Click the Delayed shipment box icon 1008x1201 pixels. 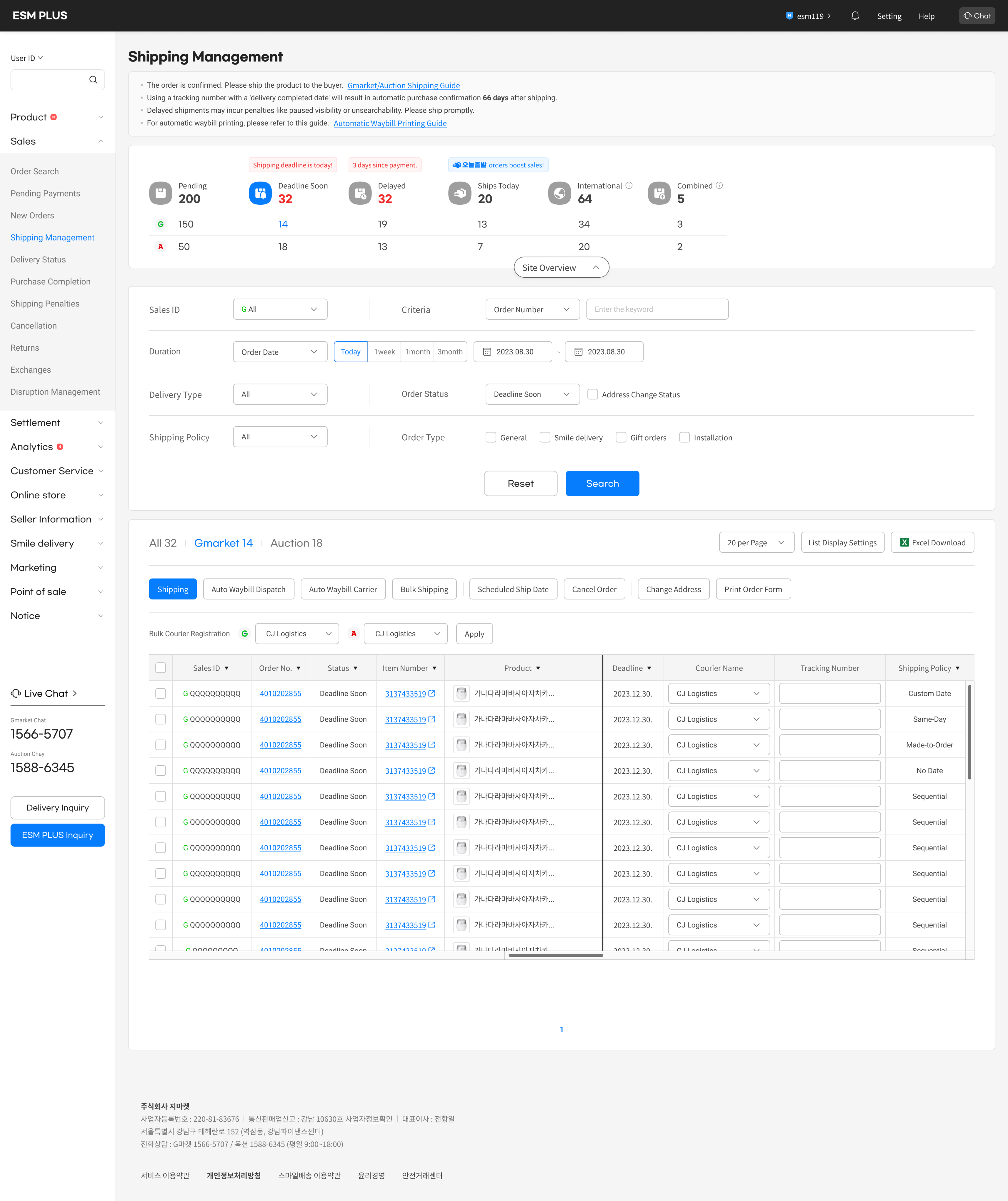pyautogui.click(x=360, y=193)
